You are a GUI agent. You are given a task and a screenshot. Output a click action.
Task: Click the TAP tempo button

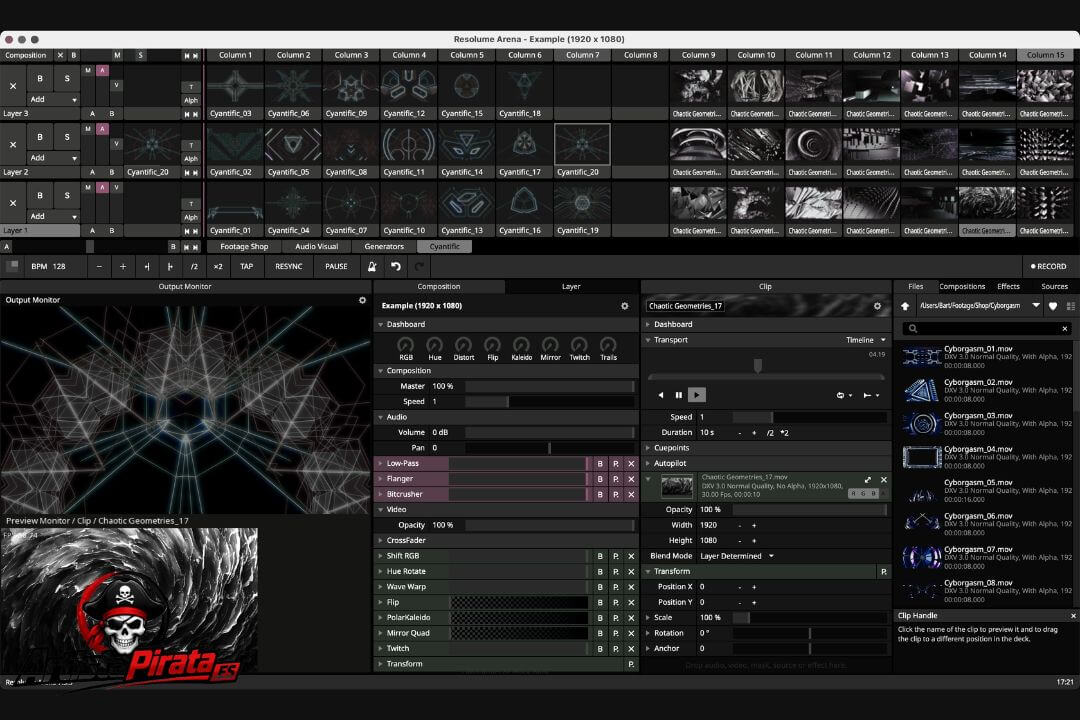(x=246, y=267)
